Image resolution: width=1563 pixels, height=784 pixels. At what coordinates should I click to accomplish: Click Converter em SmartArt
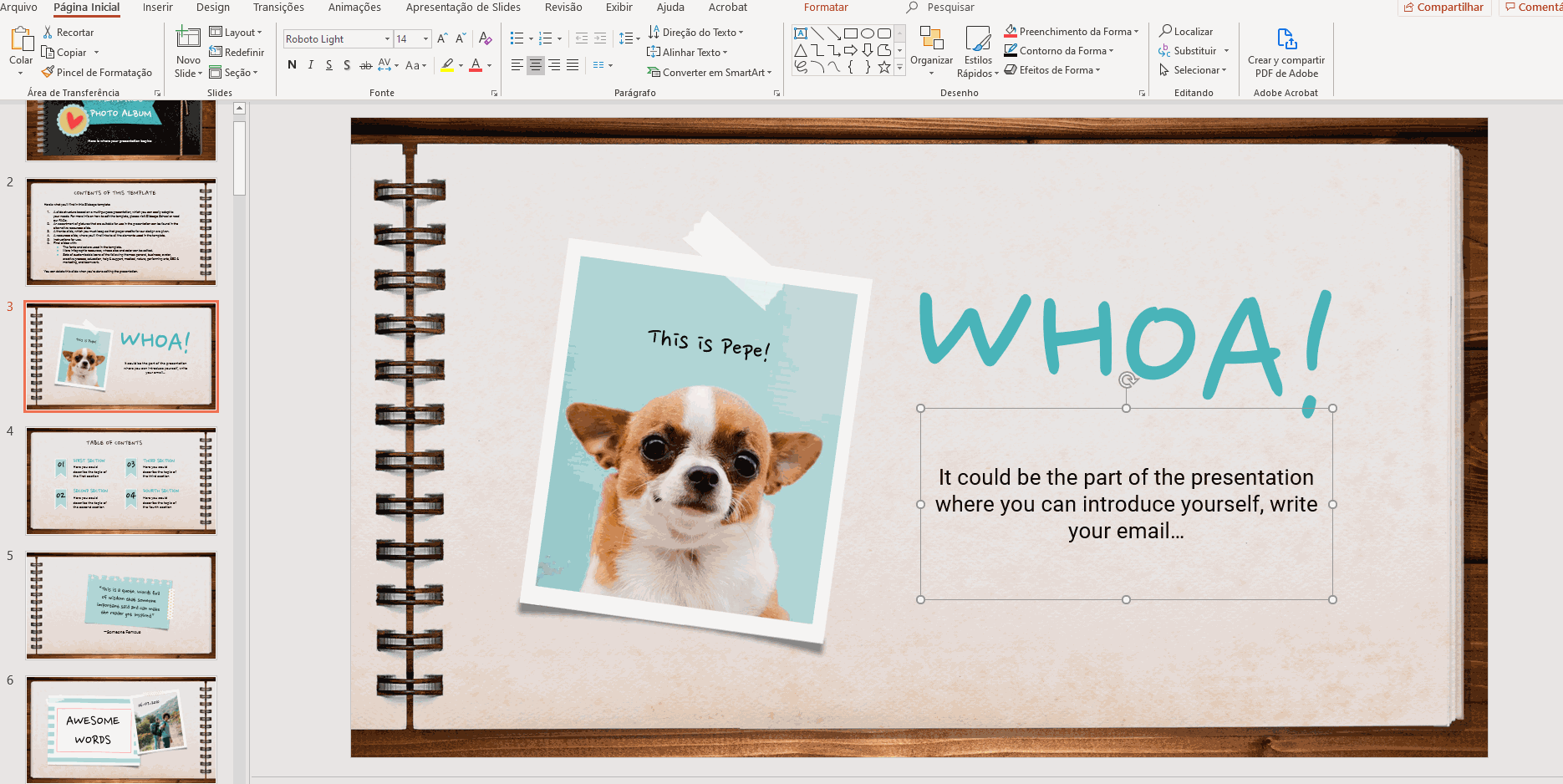(x=709, y=73)
